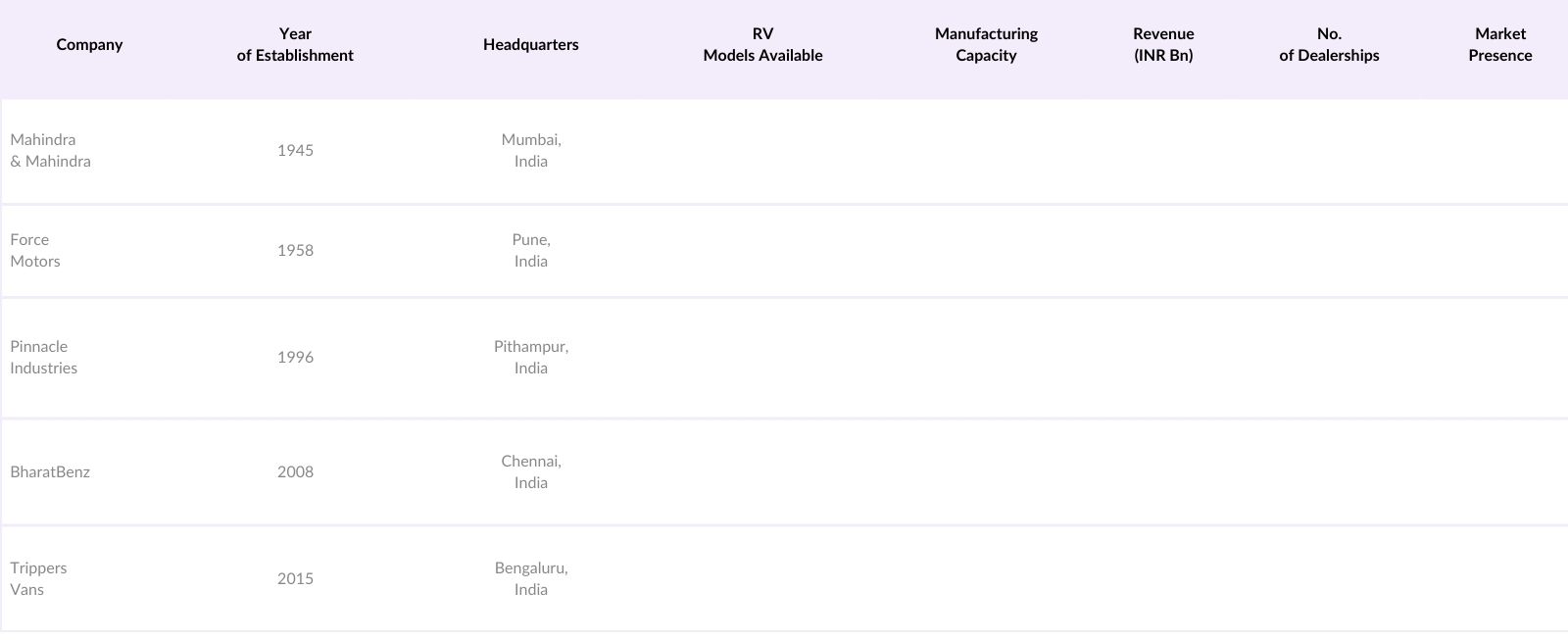
Task: Click the Trippers Vans company name
Action: 38,579
